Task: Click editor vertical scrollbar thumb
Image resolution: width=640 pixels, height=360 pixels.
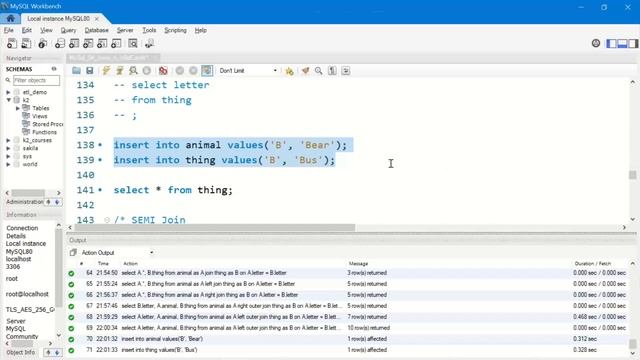Action: coord(632,175)
